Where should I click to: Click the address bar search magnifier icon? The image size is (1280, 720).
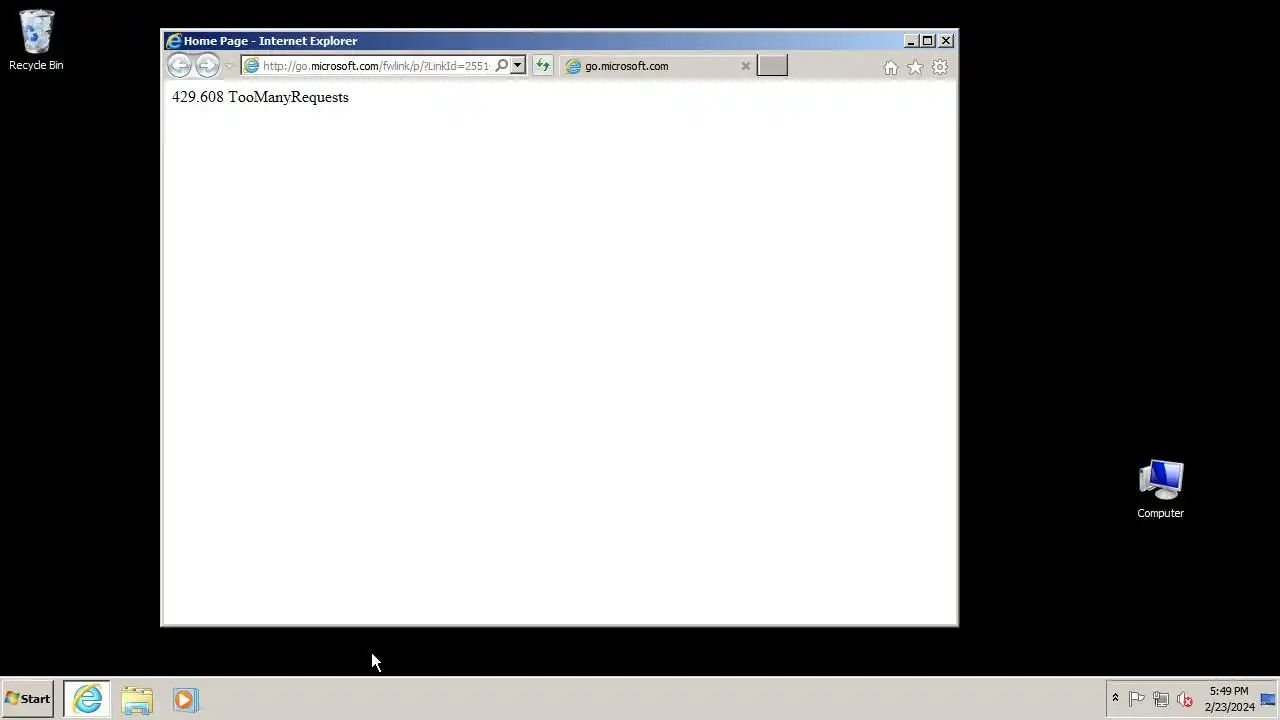(x=502, y=66)
